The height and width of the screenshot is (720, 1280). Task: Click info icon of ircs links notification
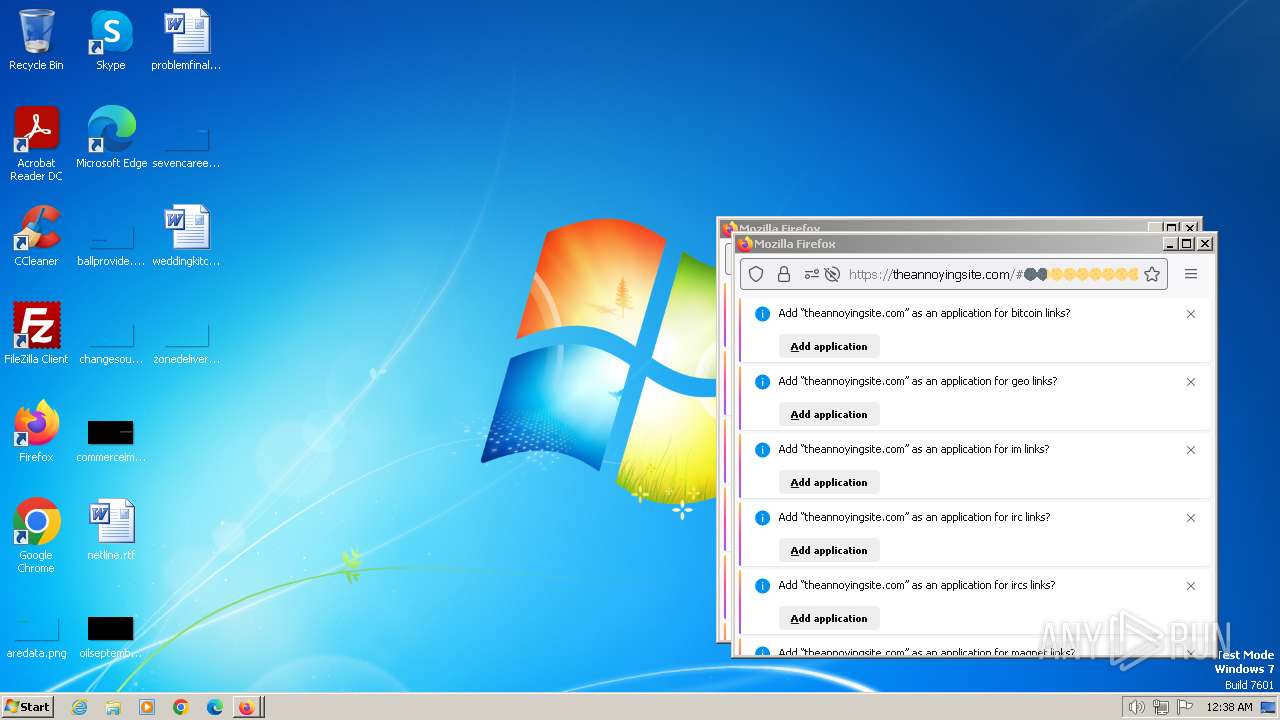(x=762, y=586)
